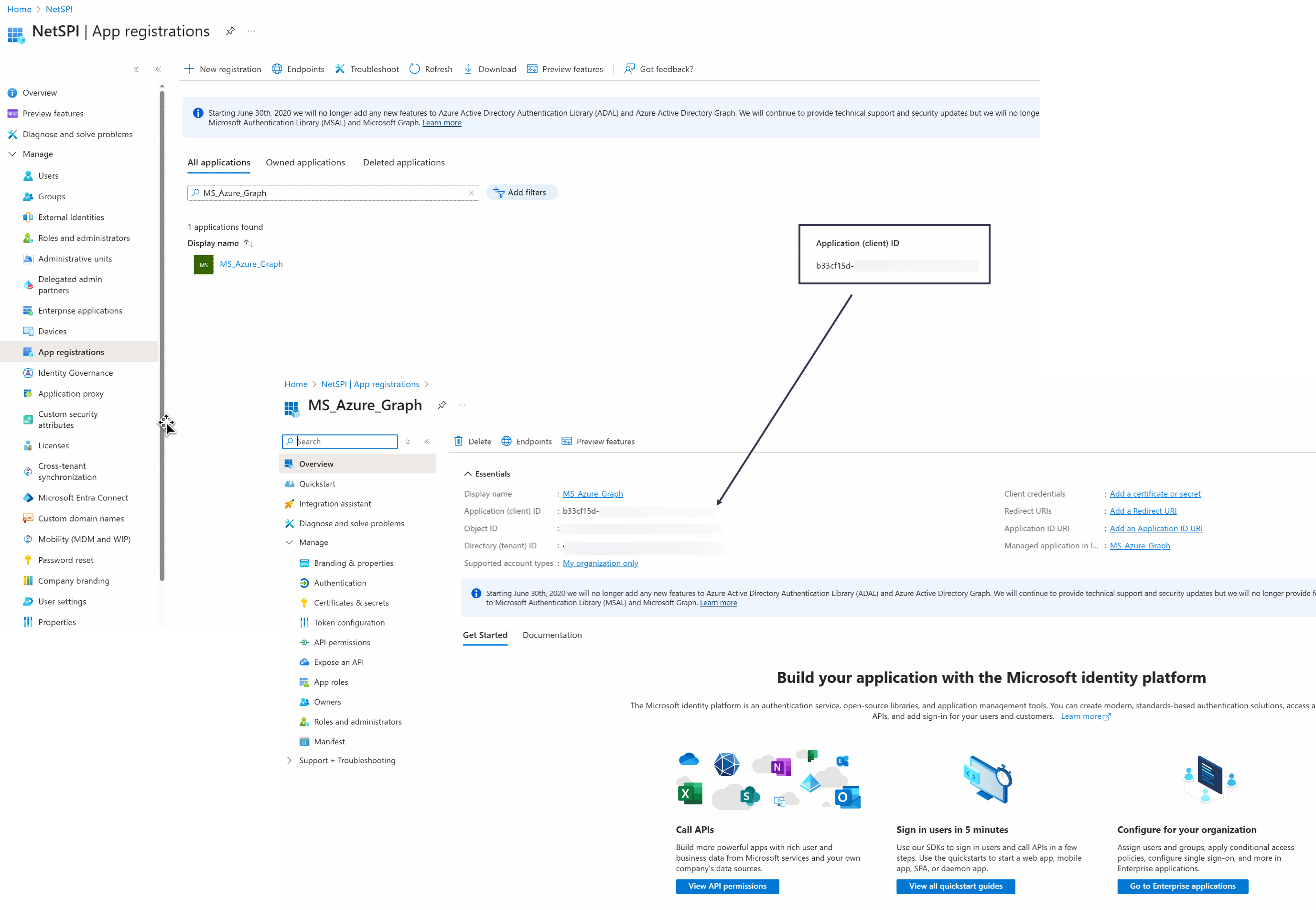Switch to Documentation tab
The height and width of the screenshot is (910, 1316).
pos(552,635)
